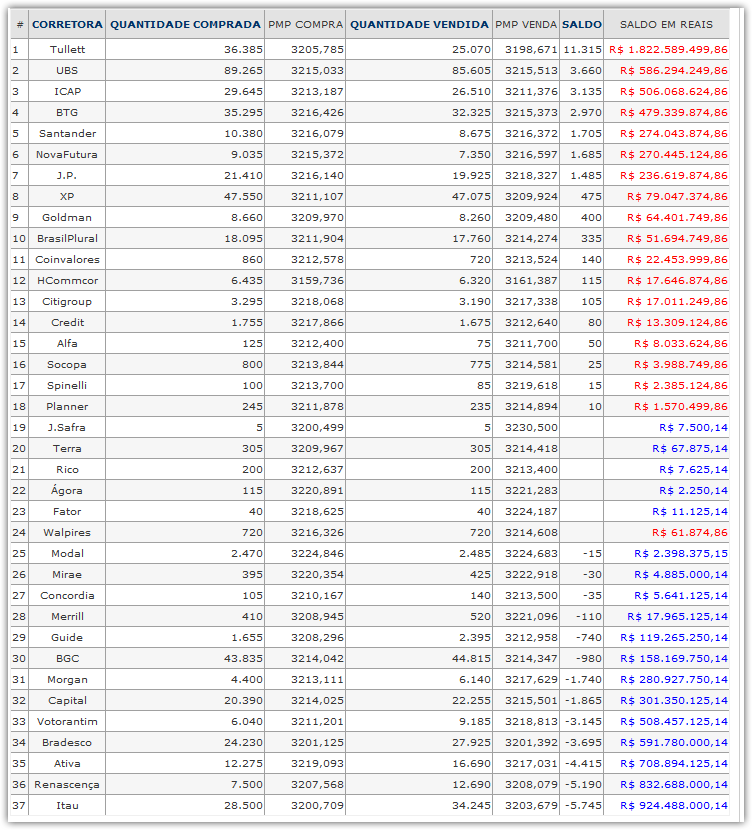Viewport: 752px width, 830px height.
Task: Click the PMP VENDA column header
Action: (x=526, y=24)
